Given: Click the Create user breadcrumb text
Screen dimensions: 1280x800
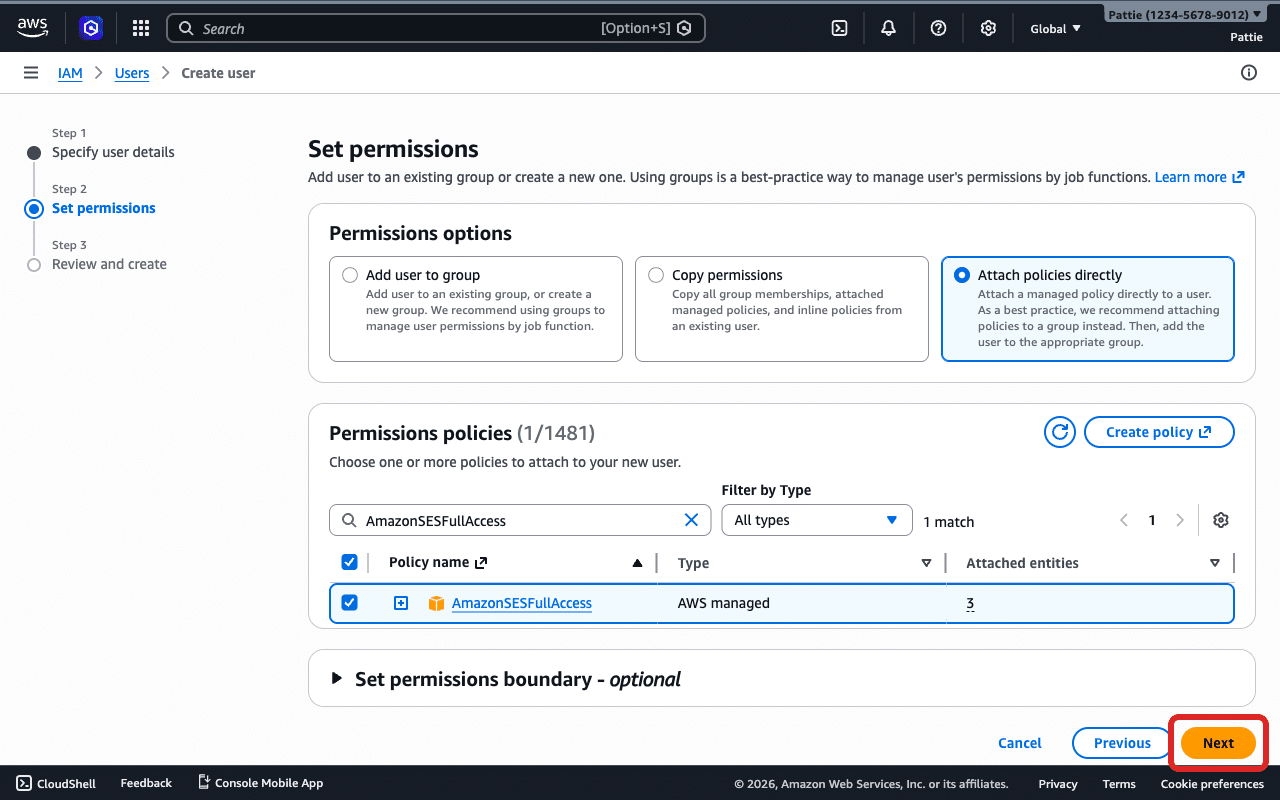Looking at the screenshot, I should pyautogui.click(x=218, y=73).
